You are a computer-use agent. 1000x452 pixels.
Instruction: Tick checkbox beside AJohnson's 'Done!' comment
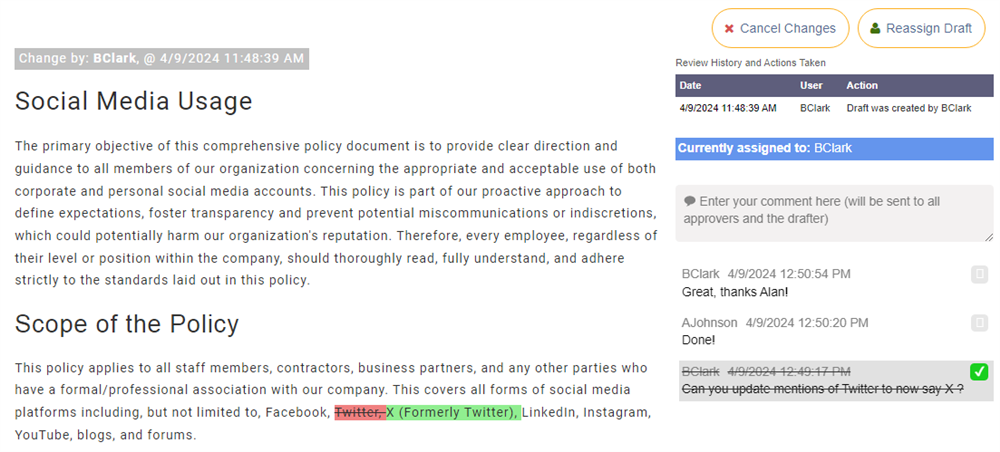(979, 323)
